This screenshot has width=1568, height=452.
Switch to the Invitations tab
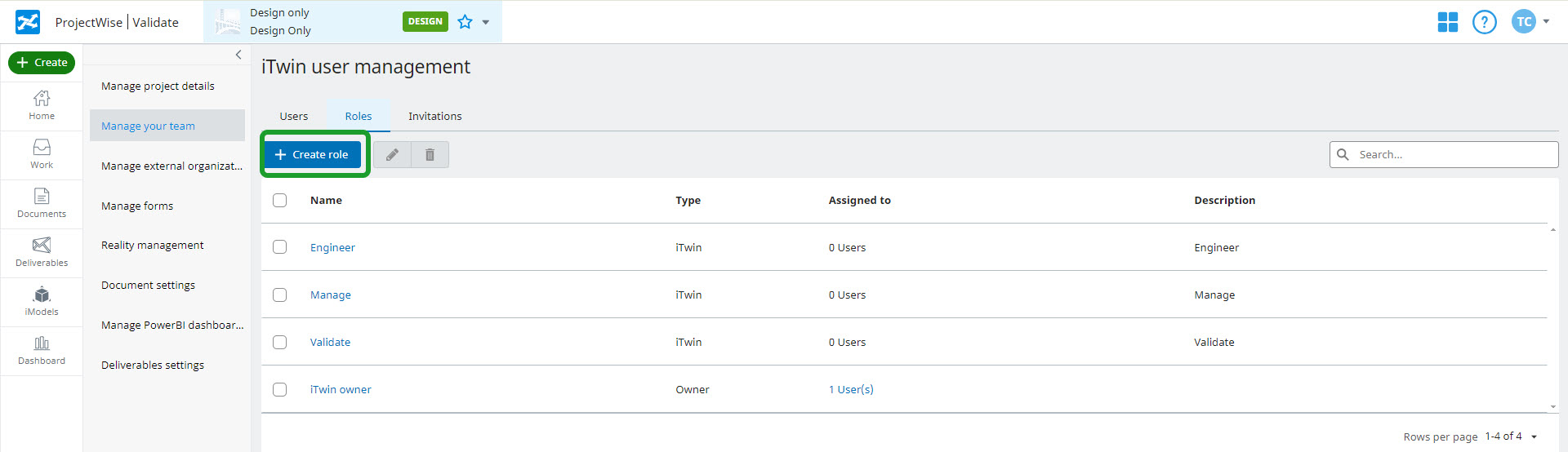[434, 117]
